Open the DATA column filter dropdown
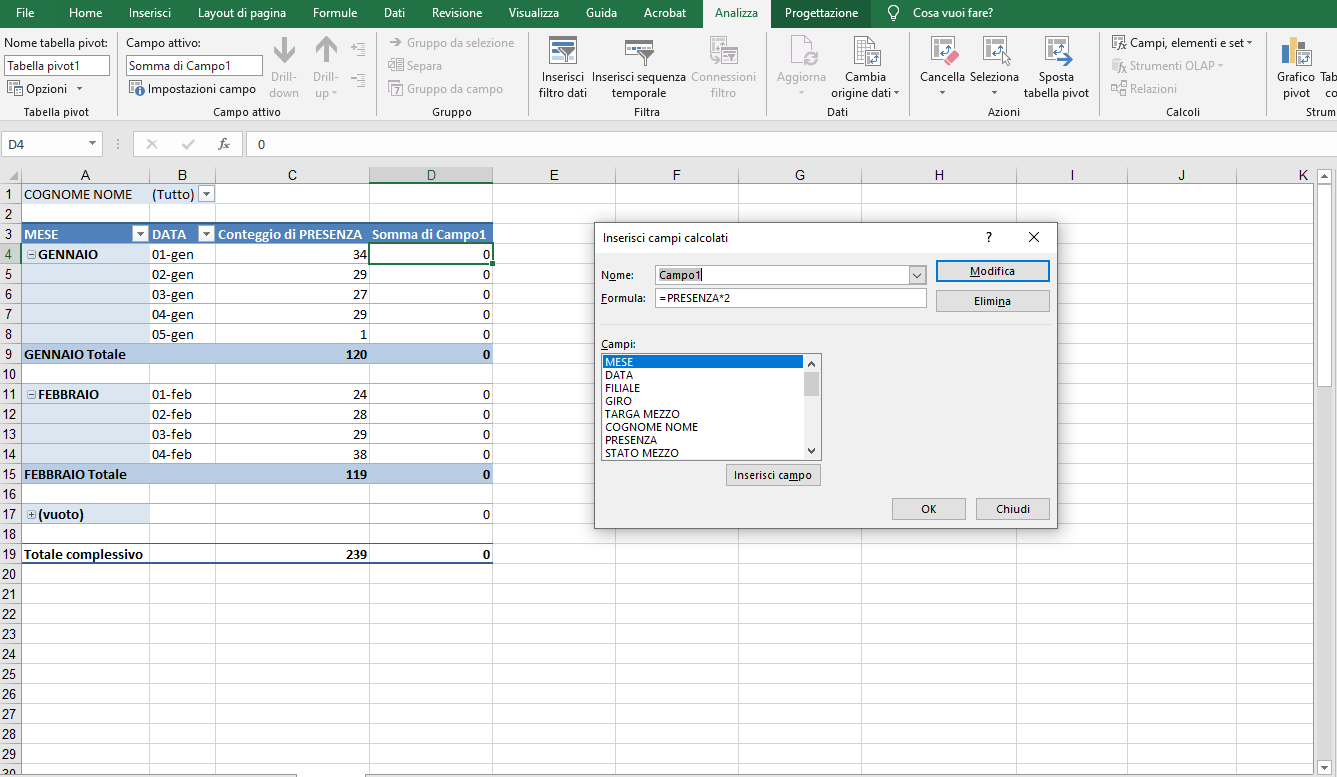Image resolution: width=1337 pixels, height=777 pixels. (x=206, y=234)
